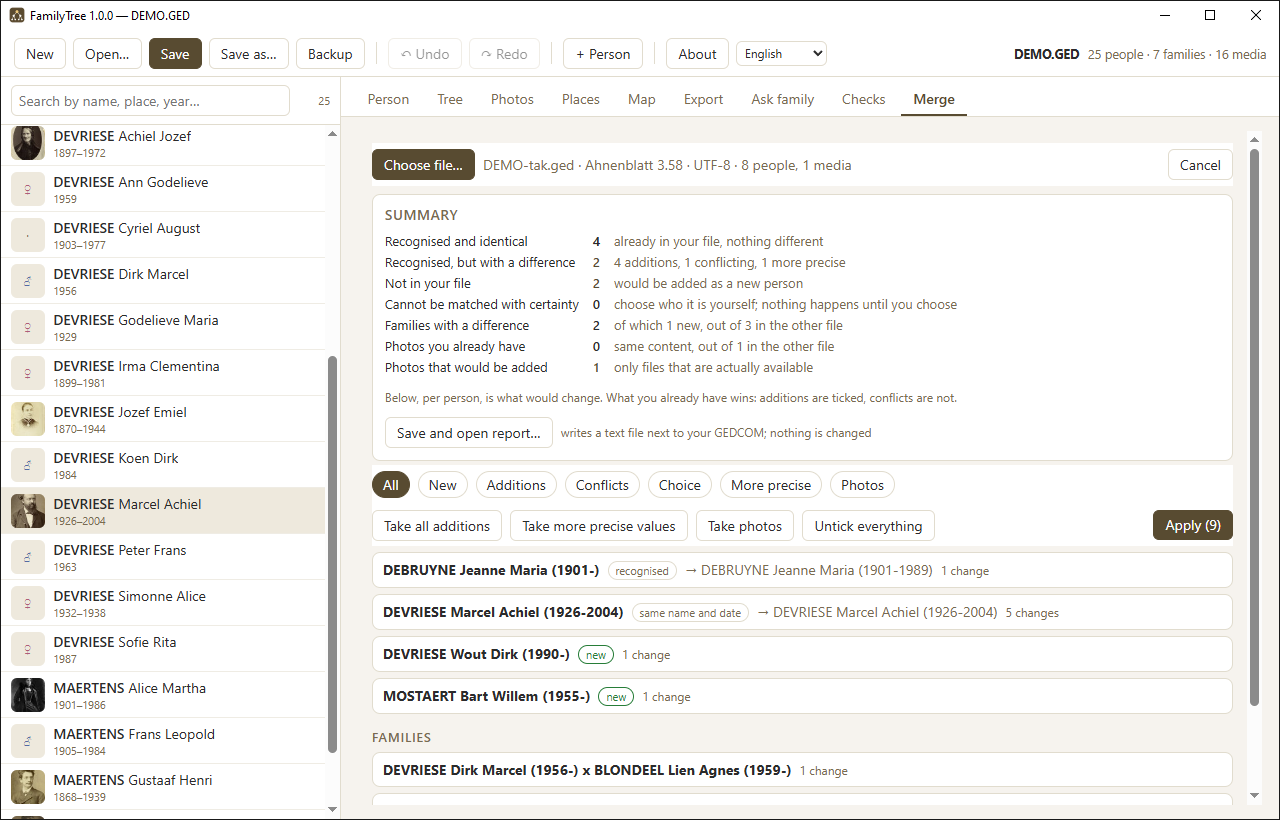Click Jozef Emiel Devriese's photo thumbnail

pyautogui.click(x=28, y=419)
